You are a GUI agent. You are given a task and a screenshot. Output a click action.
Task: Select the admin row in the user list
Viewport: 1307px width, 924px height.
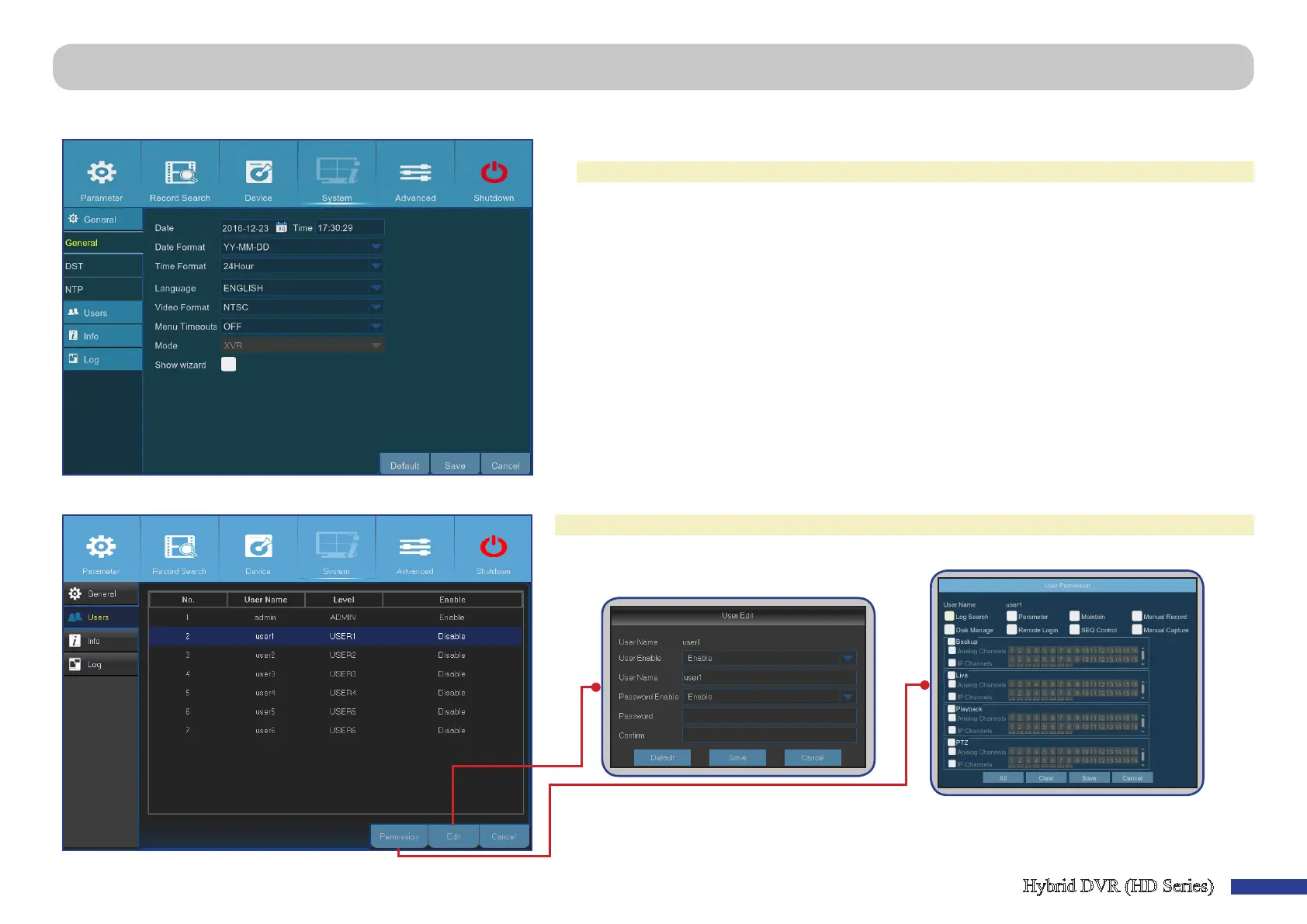(x=335, y=618)
